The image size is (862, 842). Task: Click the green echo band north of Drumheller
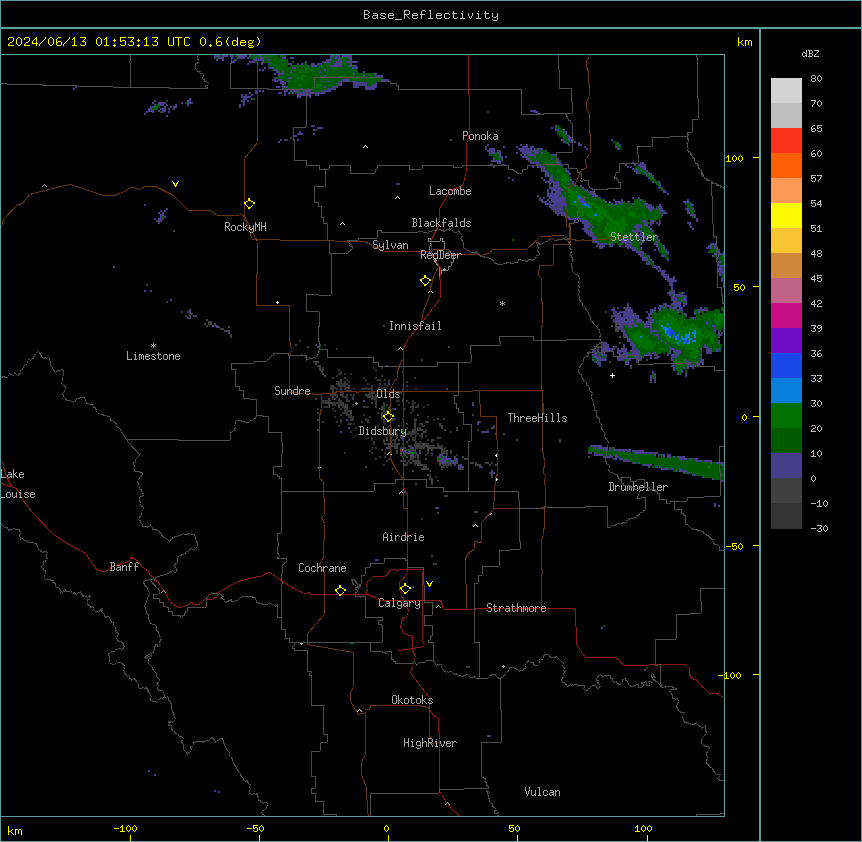[x=657, y=462]
